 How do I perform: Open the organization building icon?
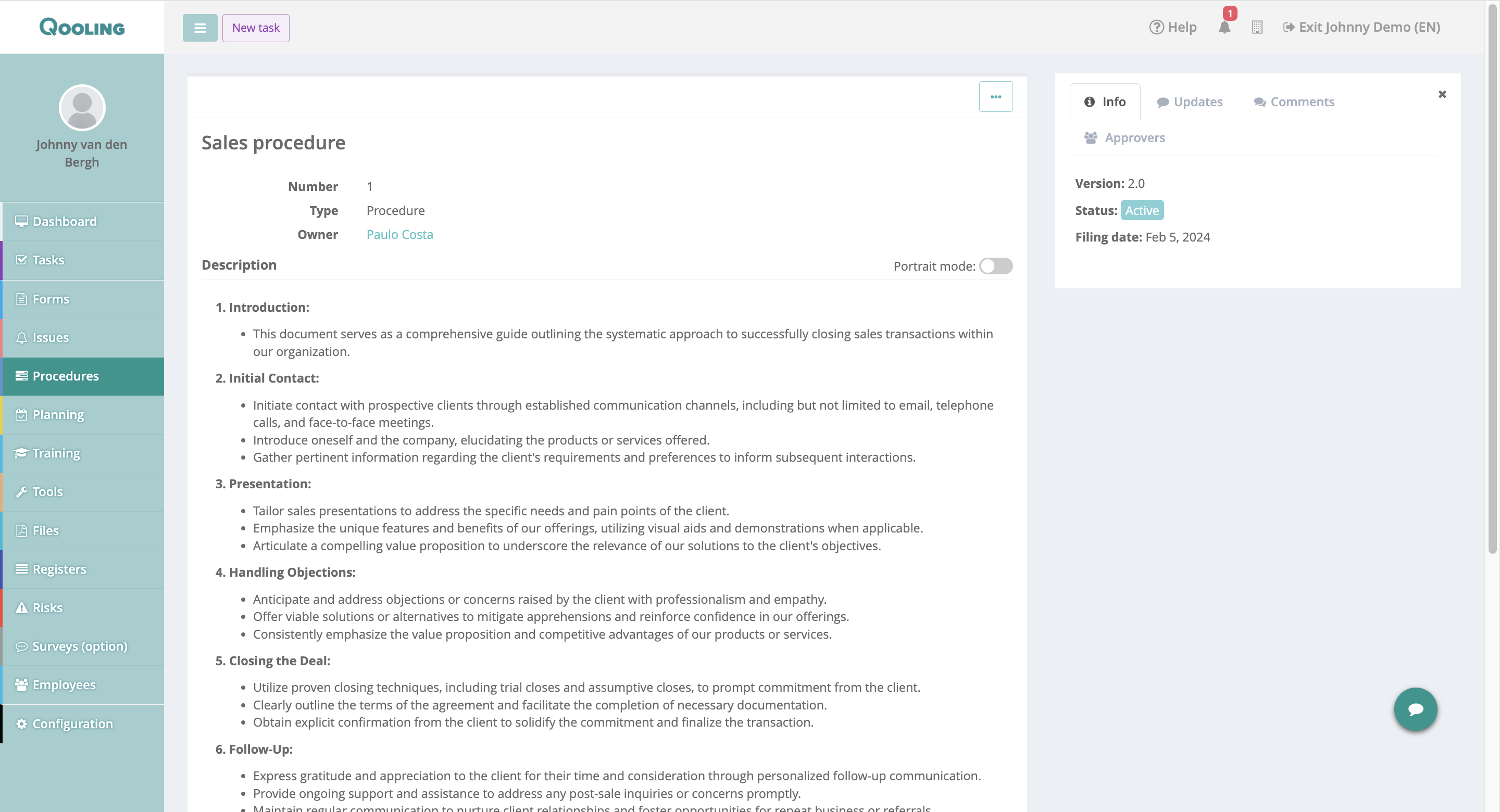click(1257, 28)
